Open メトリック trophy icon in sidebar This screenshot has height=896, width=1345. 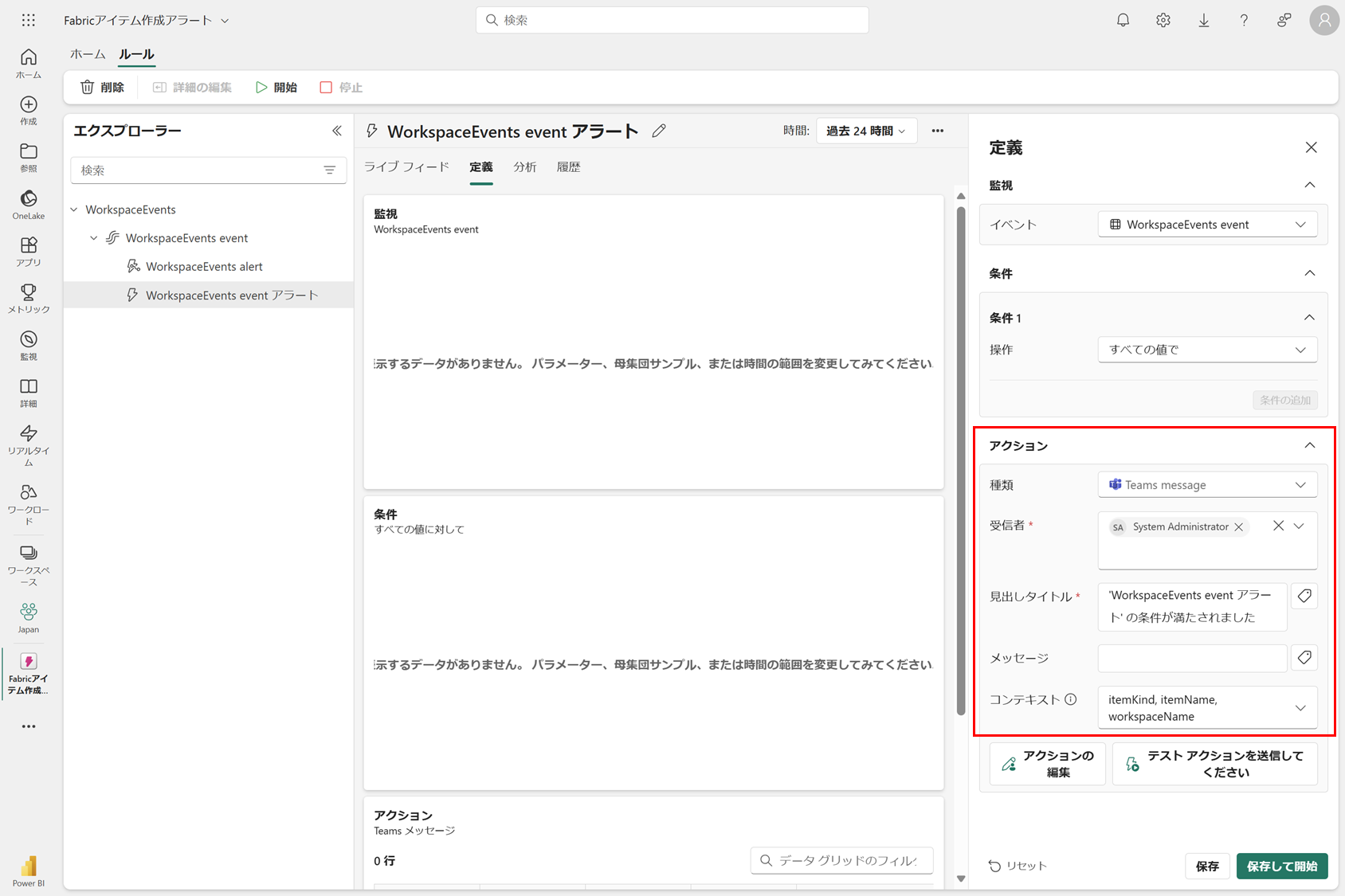(29, 299)
